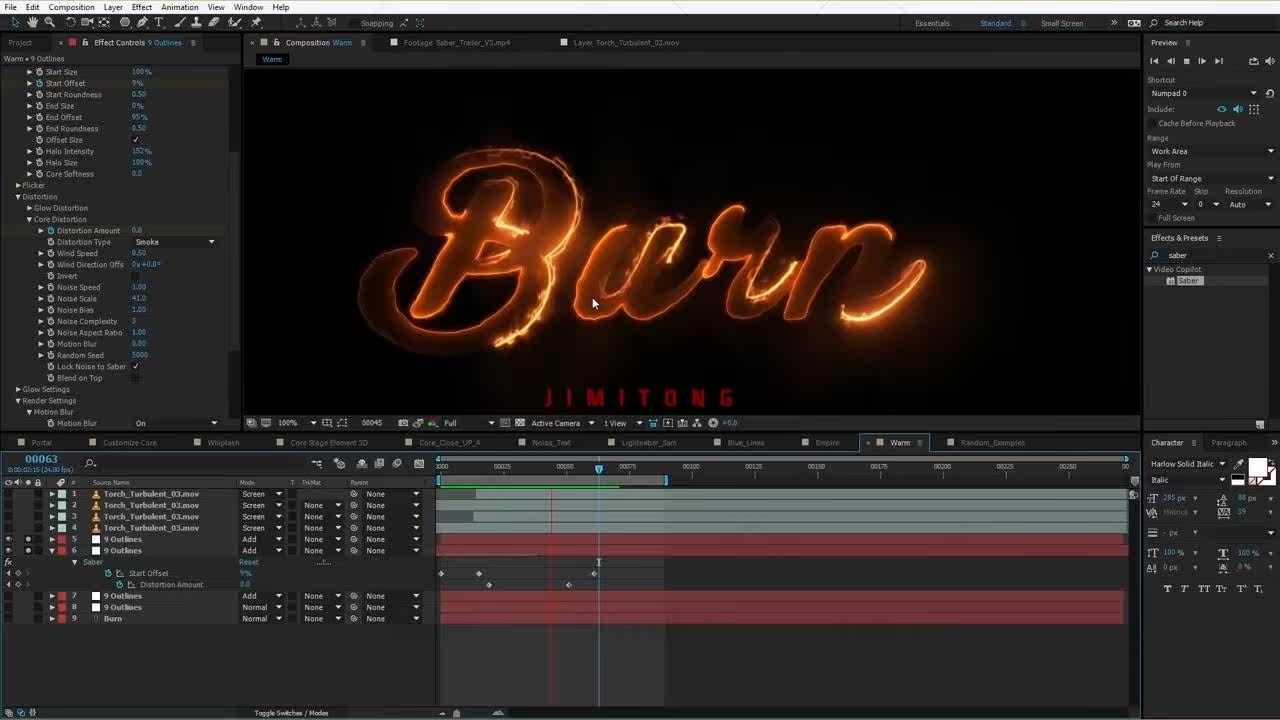Screen dimensions: 1280x720
Task: Select the Clone Stamp tool
Action: coord(197,22)
